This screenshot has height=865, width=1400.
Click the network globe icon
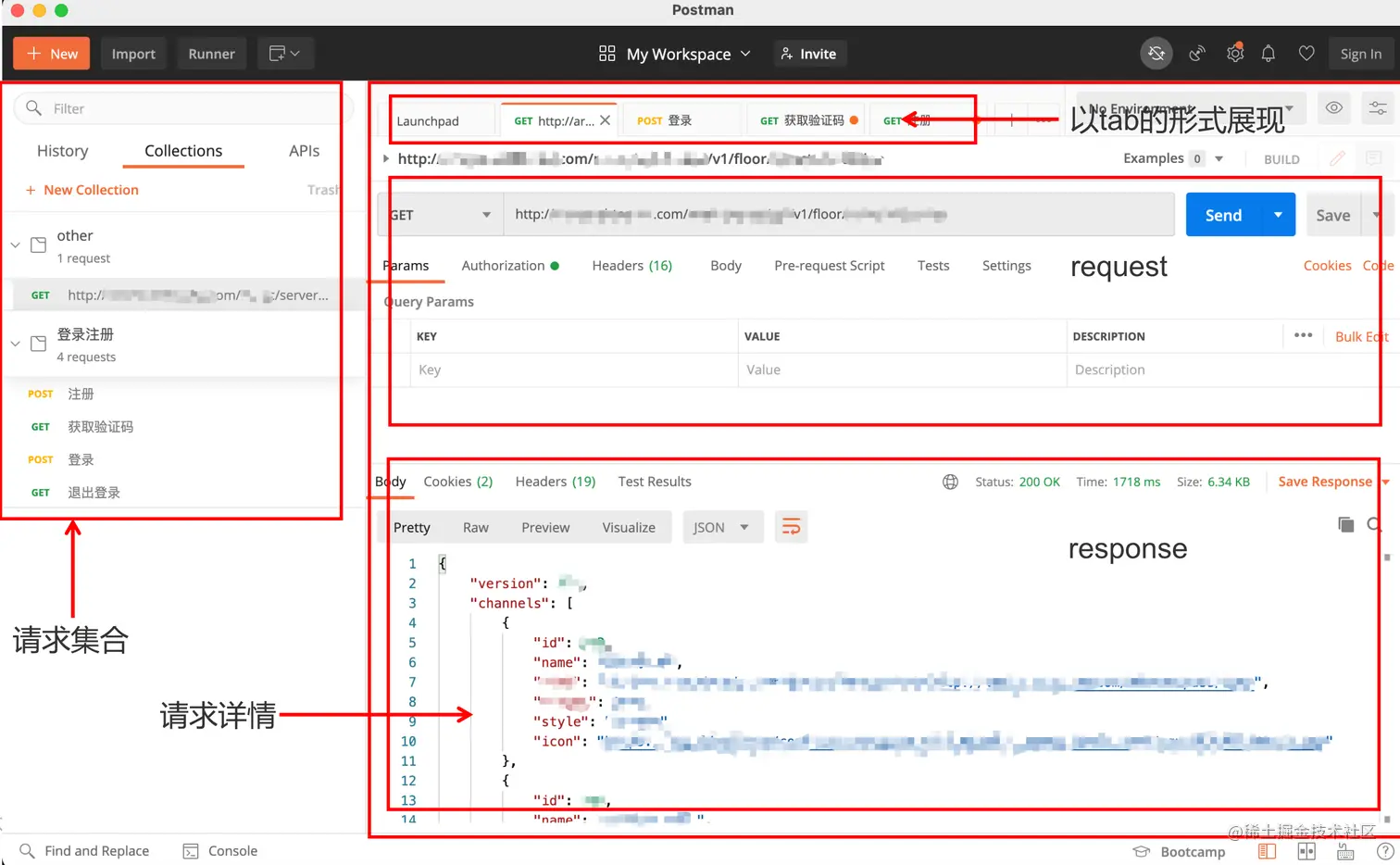click(x=950, y=482)
